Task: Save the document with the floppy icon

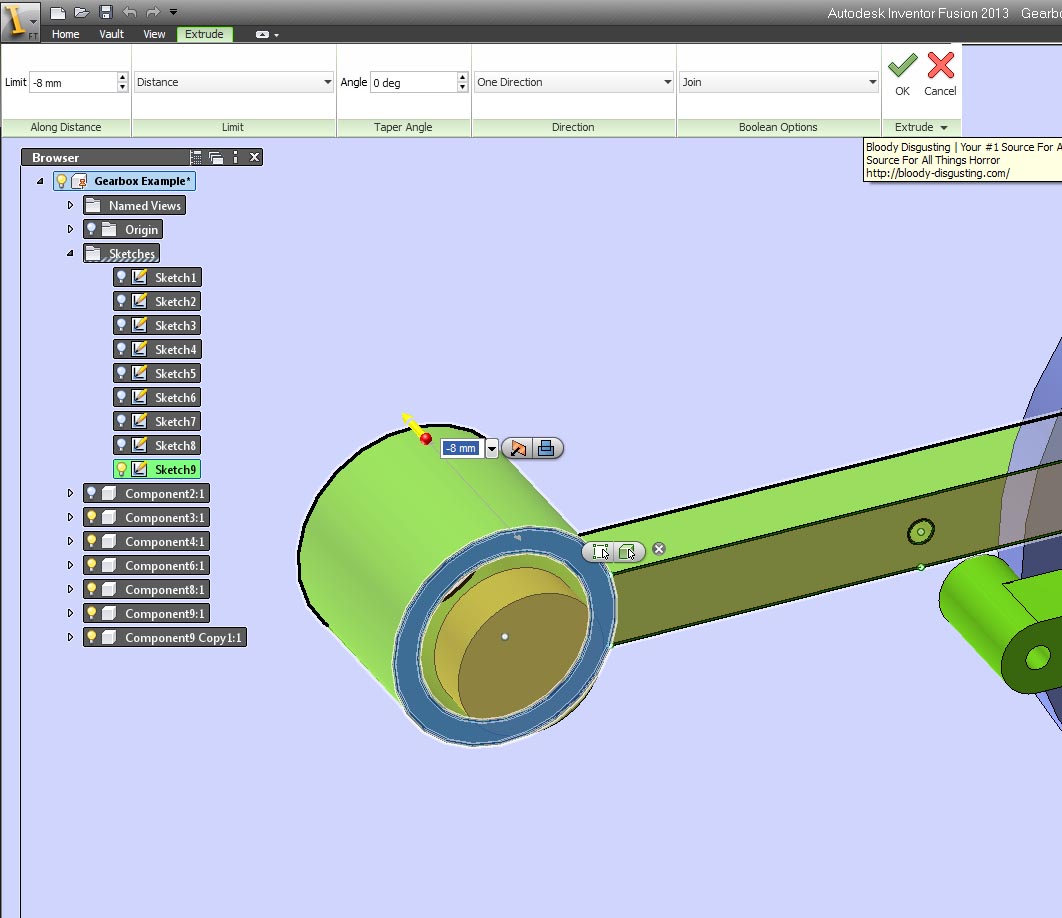Action: [x=106, y=12]
